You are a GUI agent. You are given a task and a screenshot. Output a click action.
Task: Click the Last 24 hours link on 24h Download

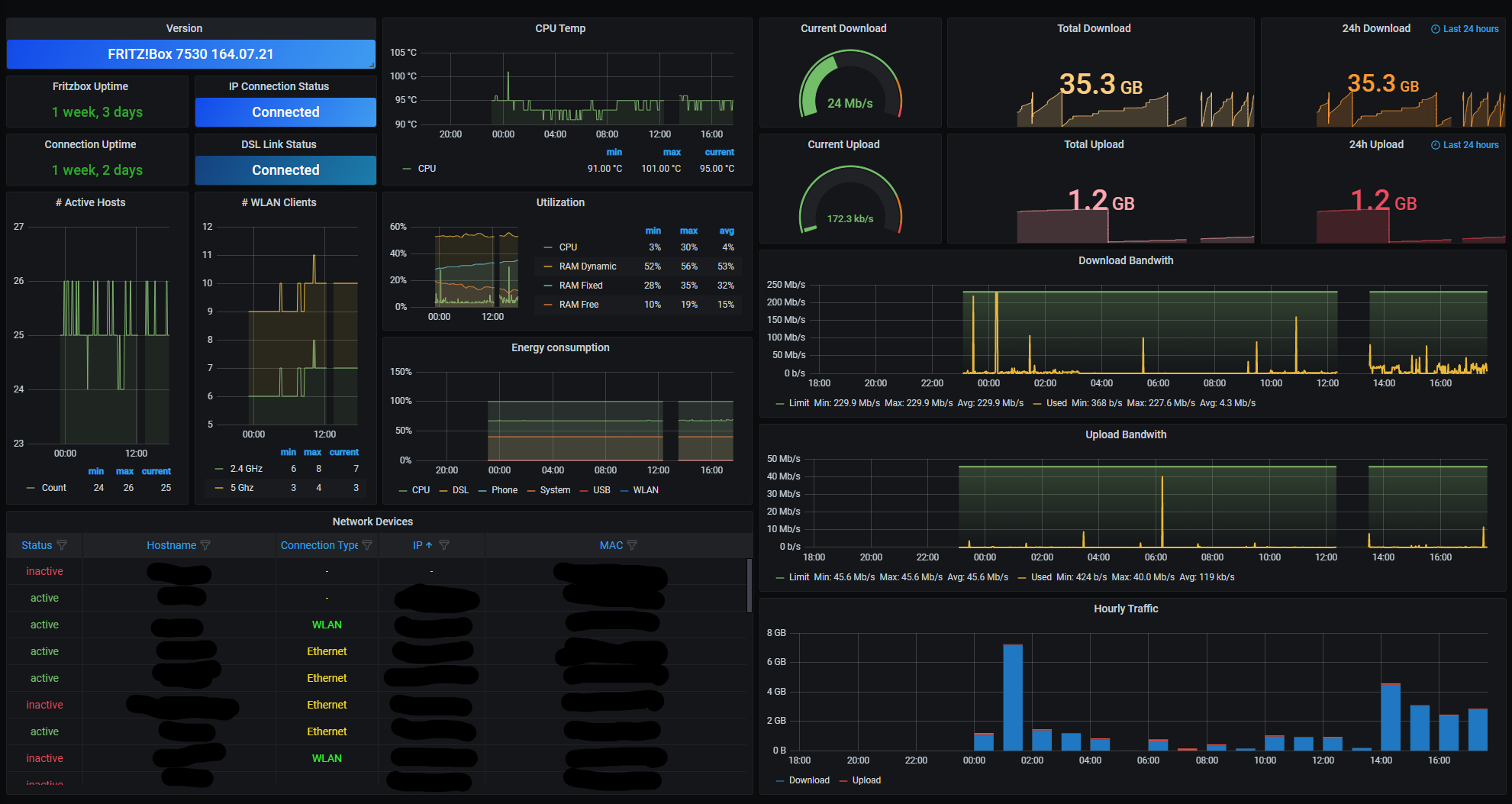1471,29
